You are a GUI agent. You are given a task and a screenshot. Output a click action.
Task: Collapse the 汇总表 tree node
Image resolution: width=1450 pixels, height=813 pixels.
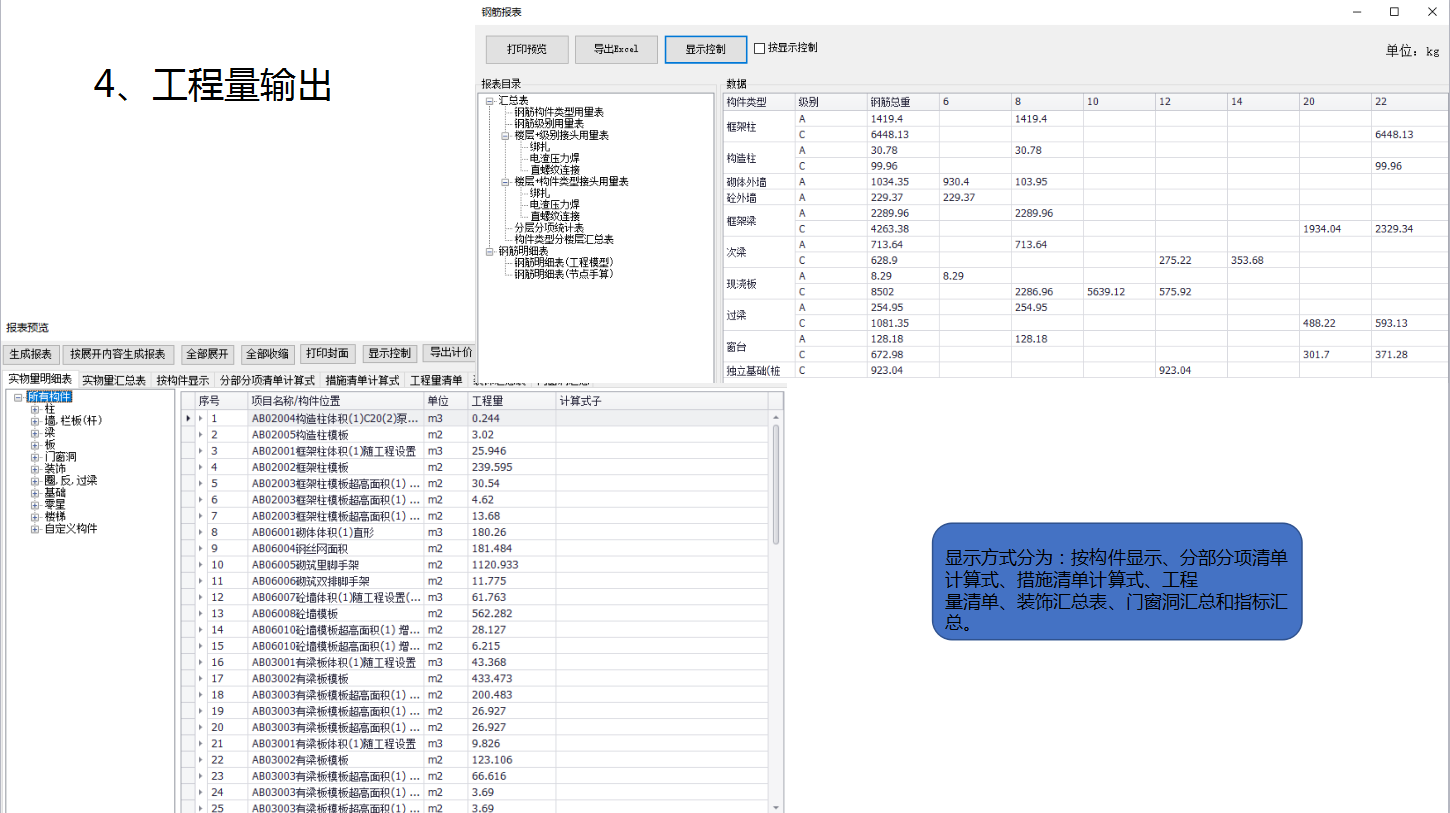point(490,100)
